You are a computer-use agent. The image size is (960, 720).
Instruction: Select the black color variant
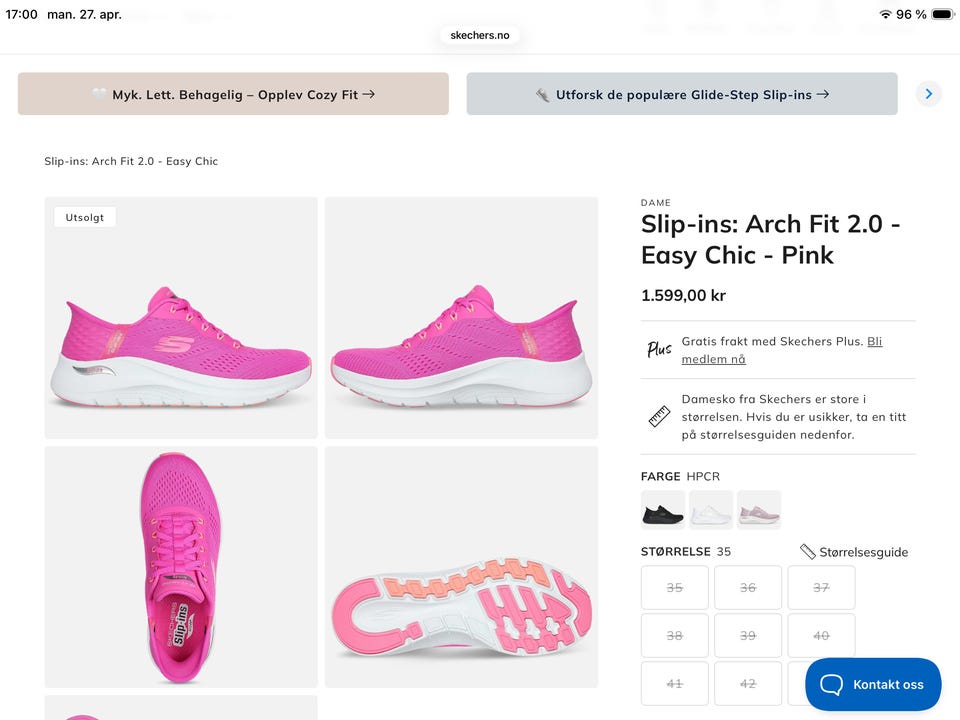[663, 510]
